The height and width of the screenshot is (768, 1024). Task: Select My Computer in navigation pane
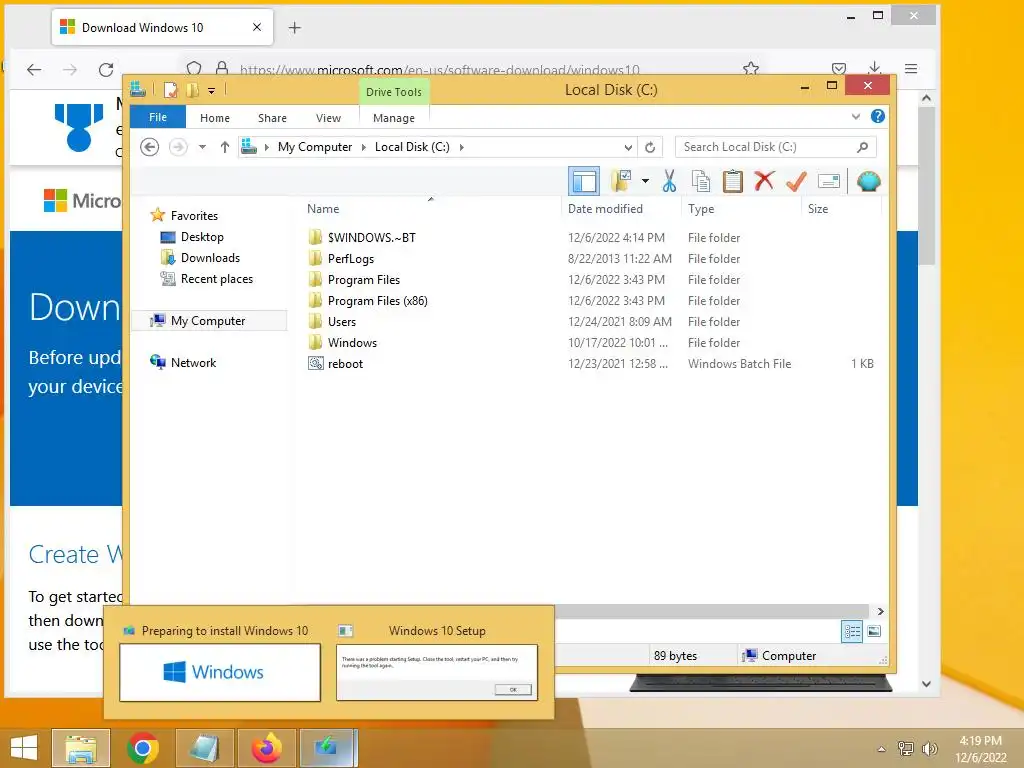(x=208, y=321)
